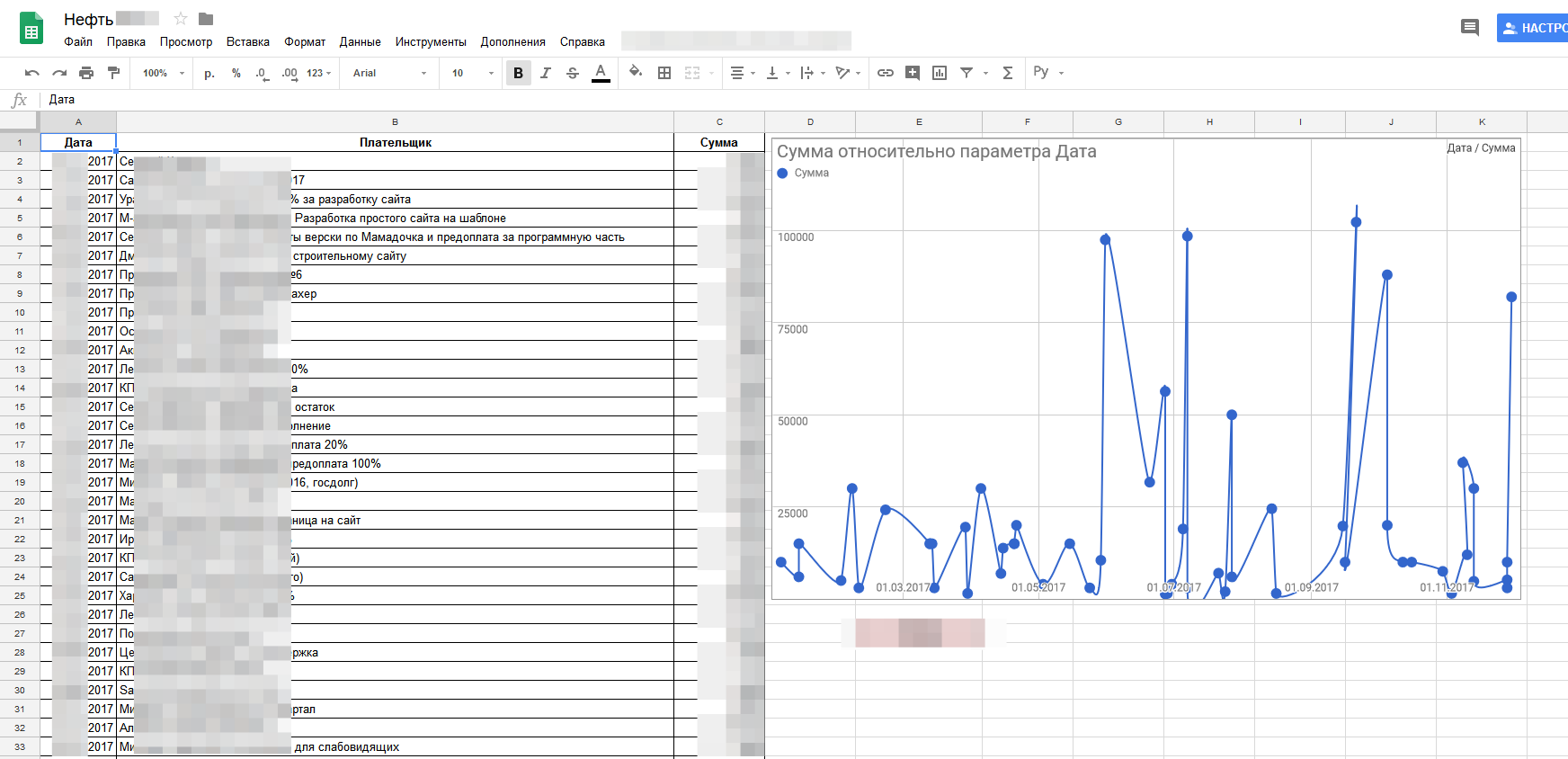
Task: Print the spreadsheet using printer icon
Action: pos(86,73)
